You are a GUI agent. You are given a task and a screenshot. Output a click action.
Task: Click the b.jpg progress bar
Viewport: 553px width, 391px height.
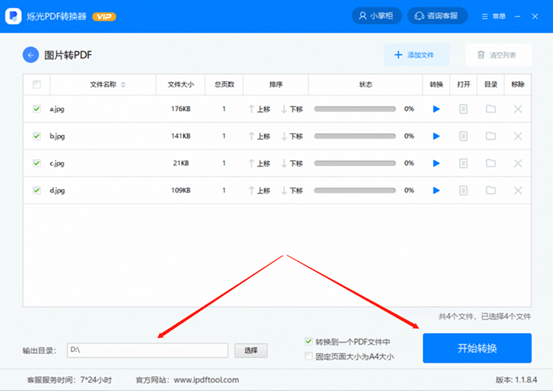tap(355, 136)
